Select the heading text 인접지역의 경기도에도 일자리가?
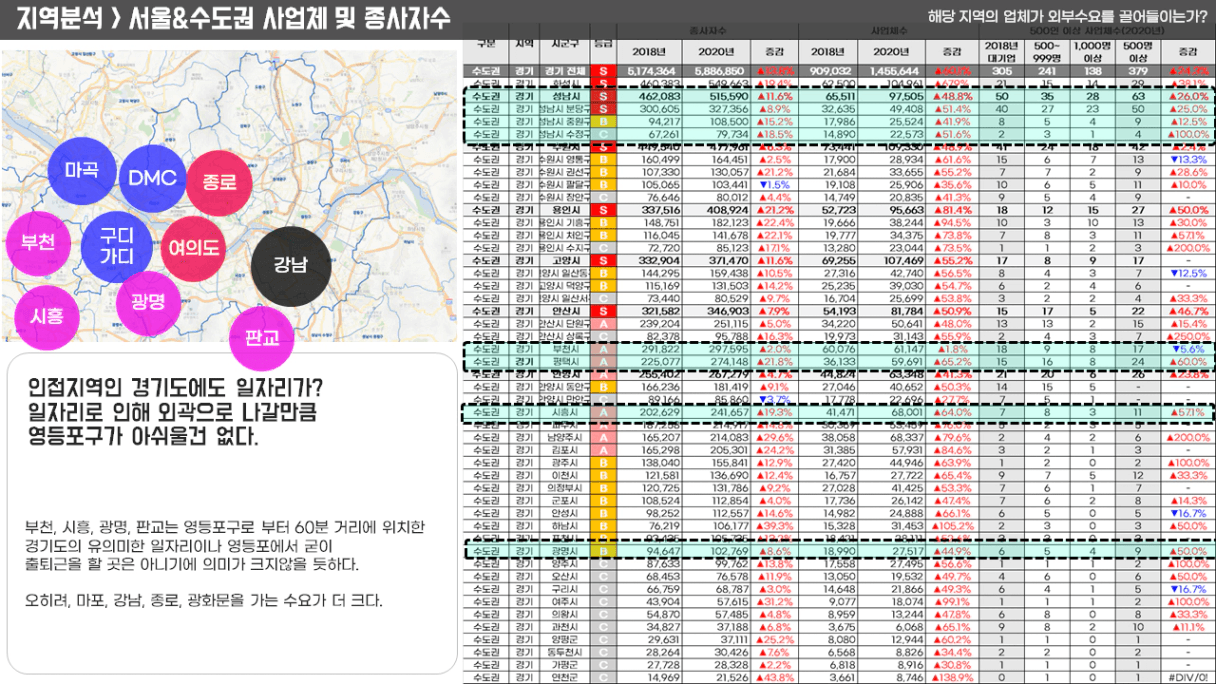Viewport: 1216px width, 684px height. 176,388
